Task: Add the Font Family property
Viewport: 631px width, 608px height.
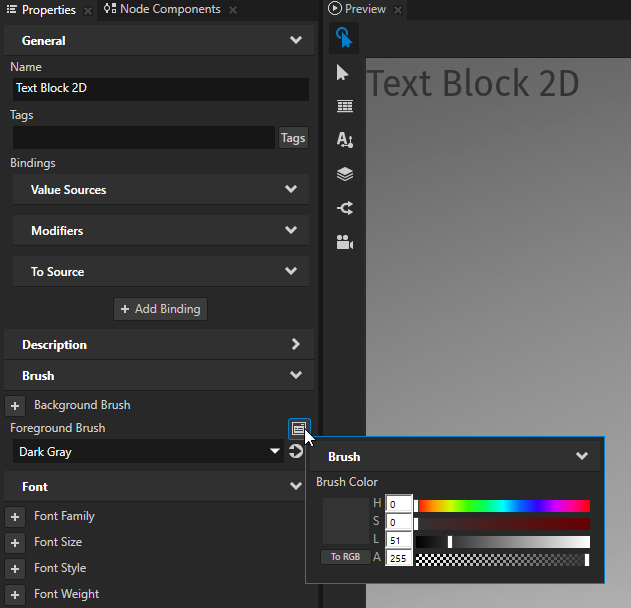Action: (x=15, y=517)
